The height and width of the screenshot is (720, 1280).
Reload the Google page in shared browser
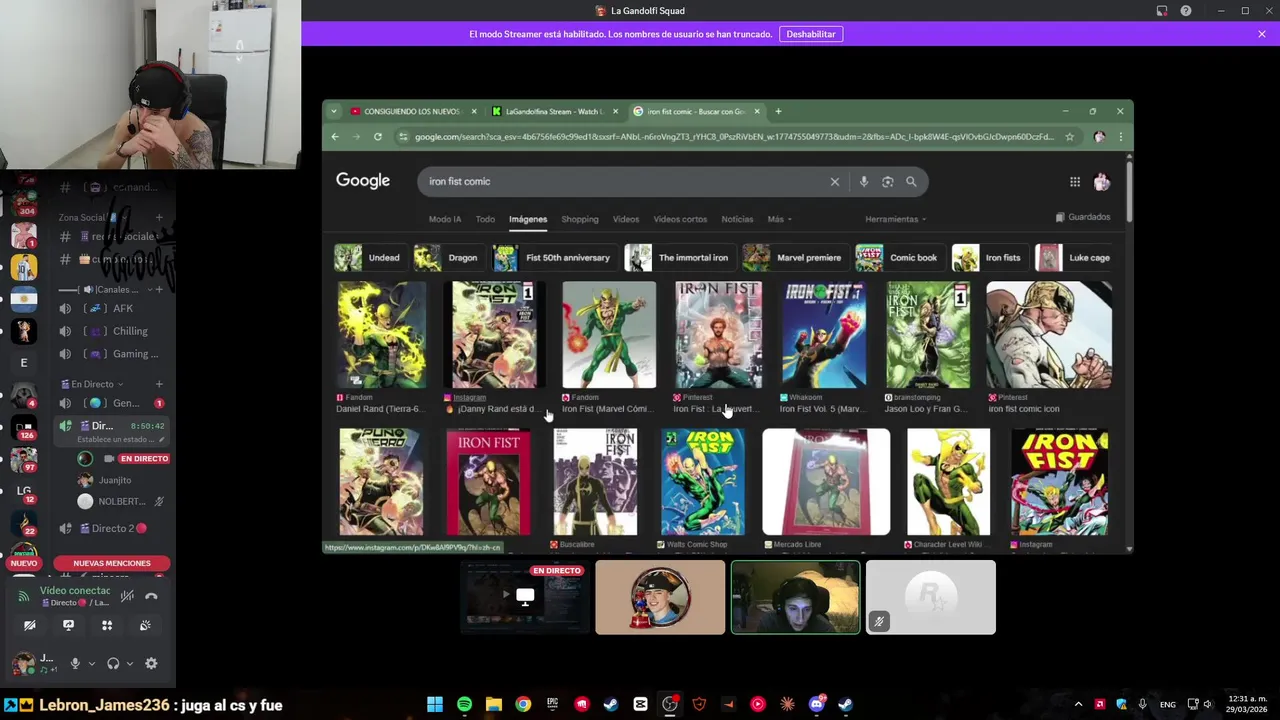point(378,136)
